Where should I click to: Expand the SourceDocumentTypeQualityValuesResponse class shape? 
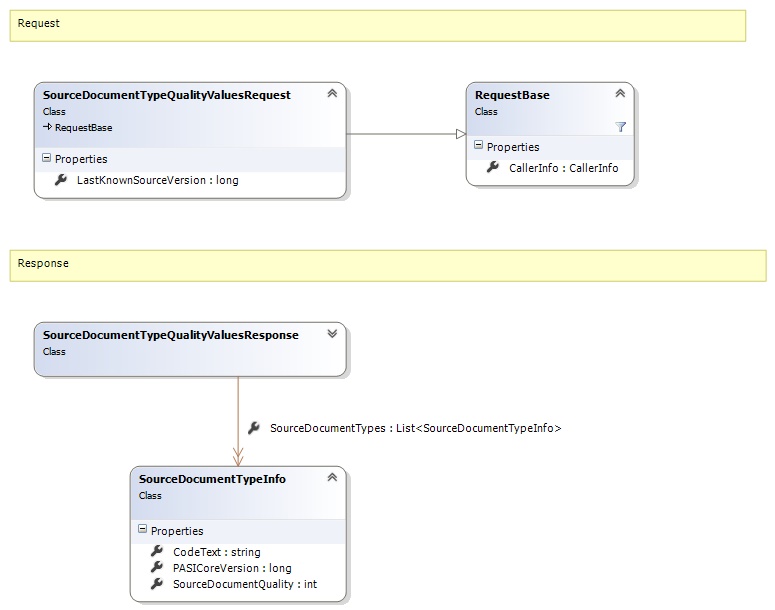tap(332, 335)
